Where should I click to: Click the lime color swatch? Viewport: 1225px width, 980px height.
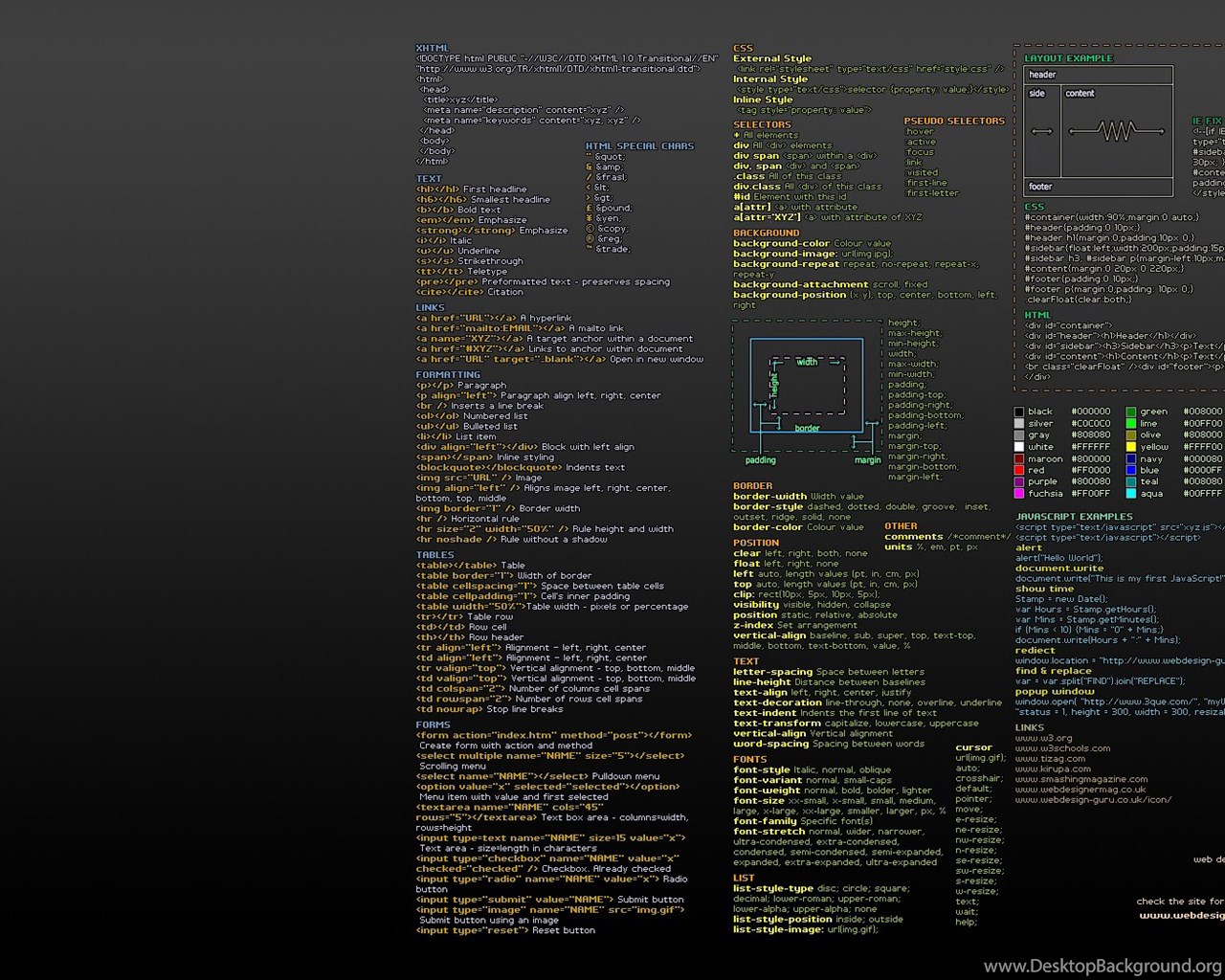coord(1131,423)
